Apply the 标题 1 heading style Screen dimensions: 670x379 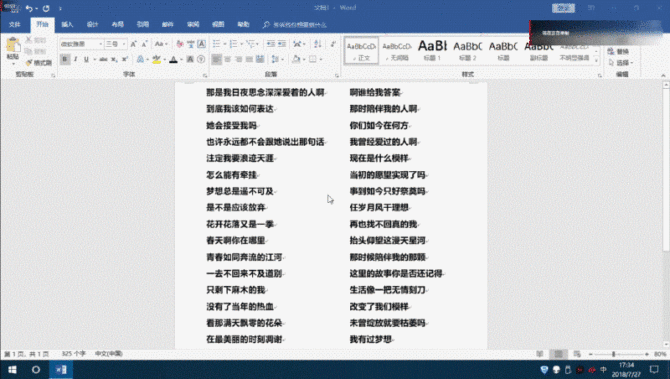tap(432, 50)
